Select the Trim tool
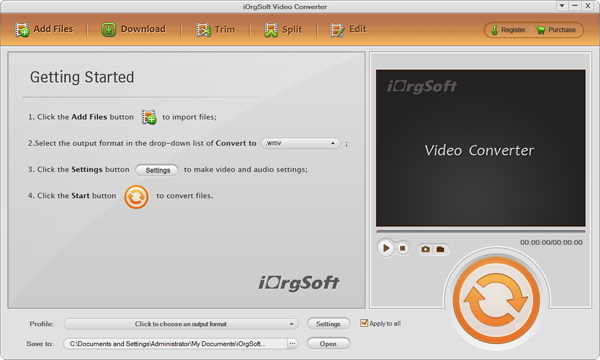The image size is (600, 360). click(215, 29)
